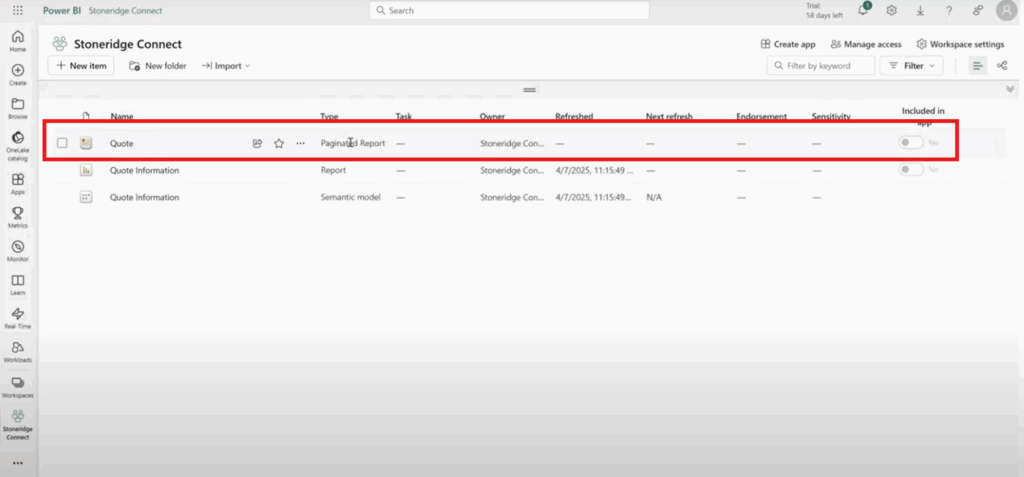Sort by the Refreshed column header
This screenshot has height=477, width=1024.
[x=574, y=116]
